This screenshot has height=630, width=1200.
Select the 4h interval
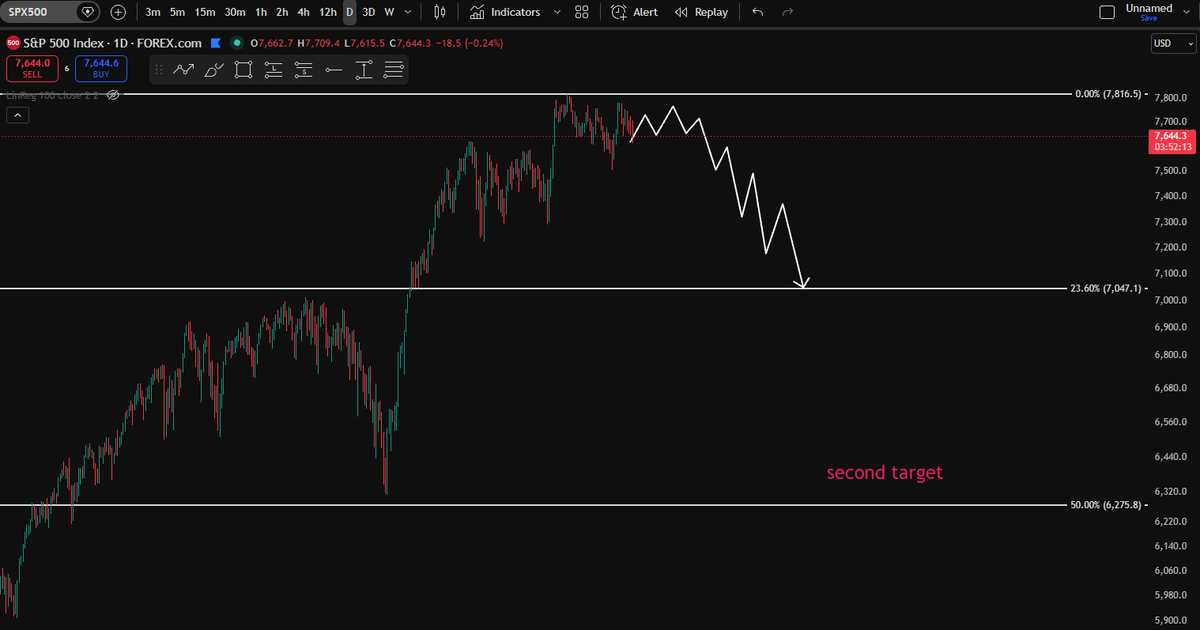coord(303,12)
